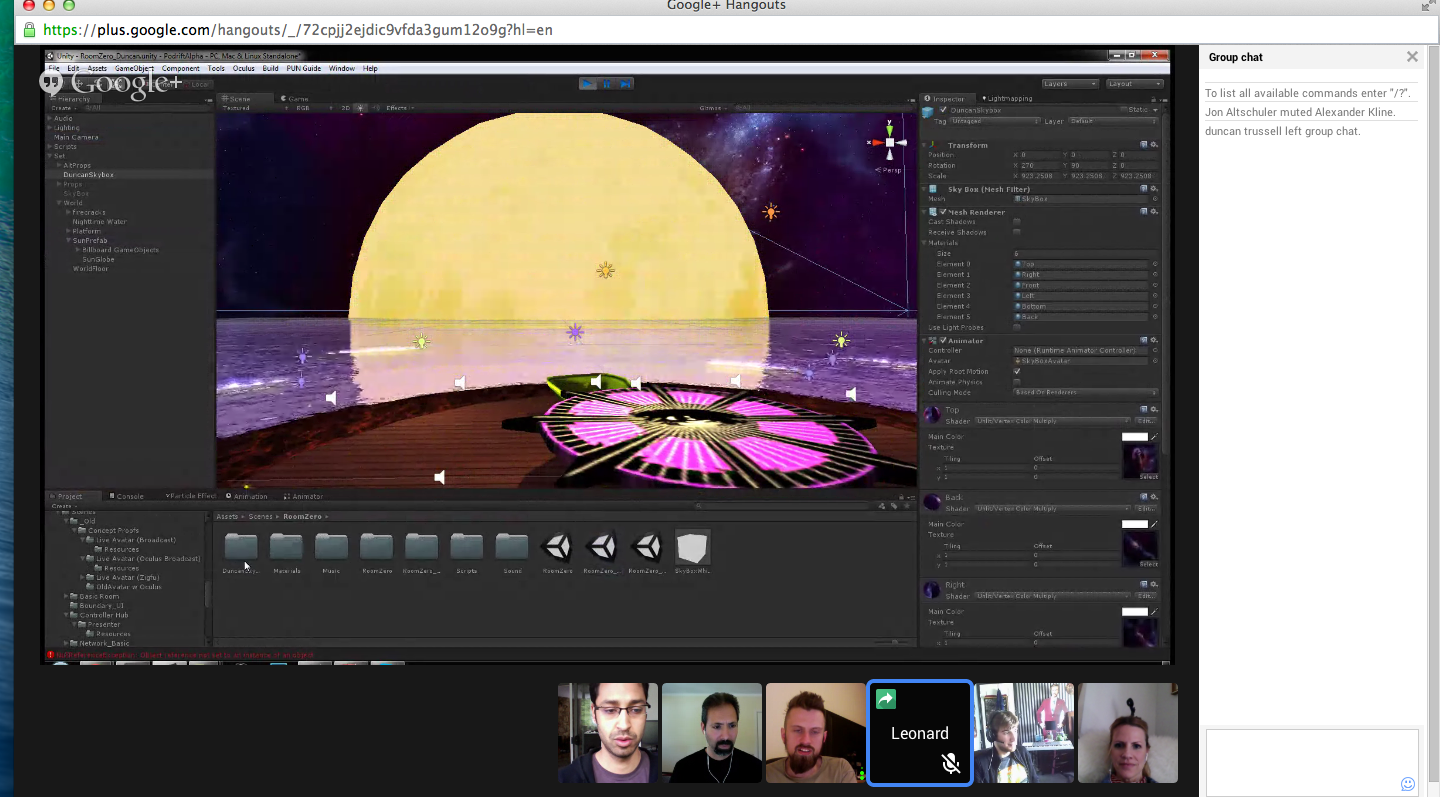The image size is (1440, 797).
Task: Pick object for Mesh SkyBox field circle
Action: pyautogui.click(x=1154, y=199)
